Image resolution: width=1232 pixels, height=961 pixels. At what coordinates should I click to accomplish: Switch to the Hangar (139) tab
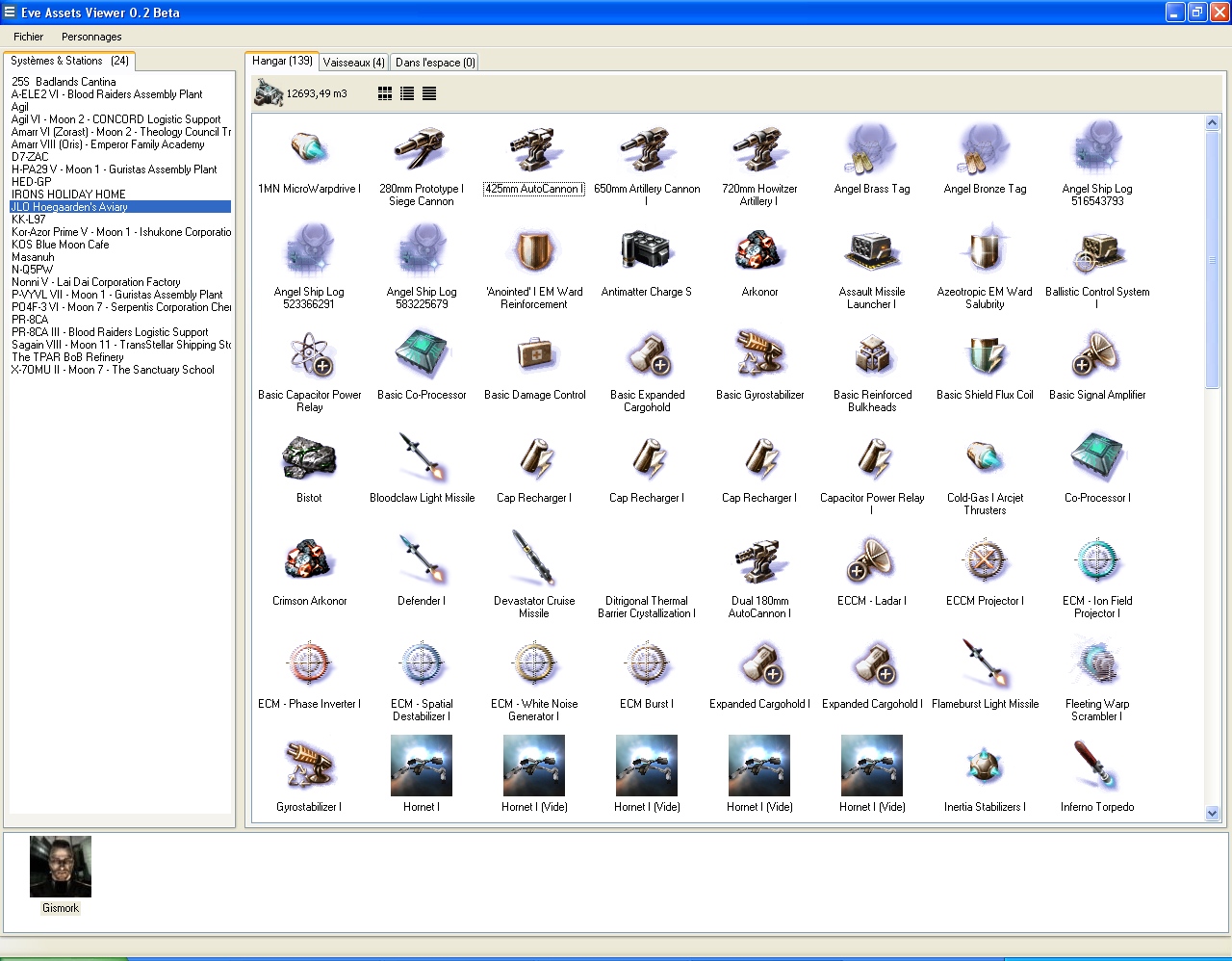tap(282, 61)
